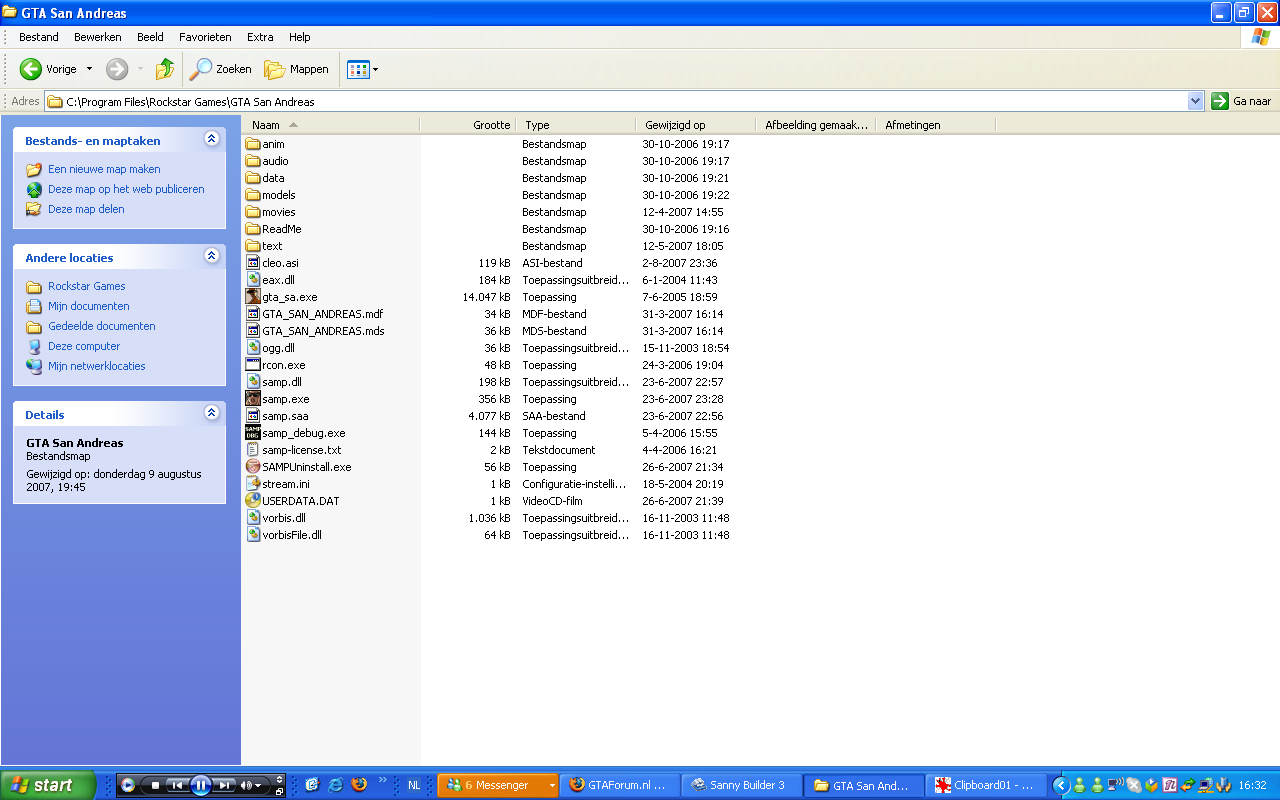Click the green up-one-folder icon

[165, 69]
